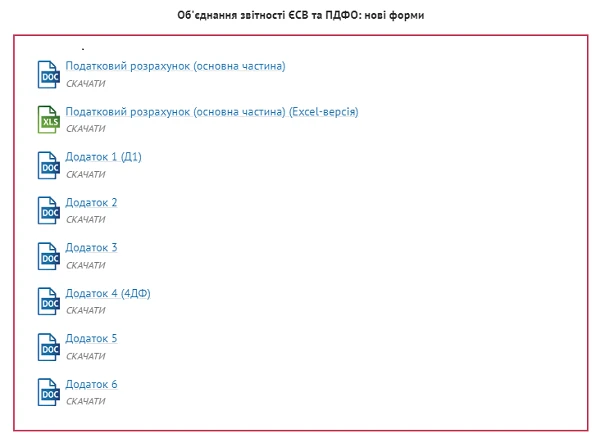The height and width of the screenshot is (438, 600).
Task: Click DOC icon next to Додаток 2
Action: [x=49, y=210]
